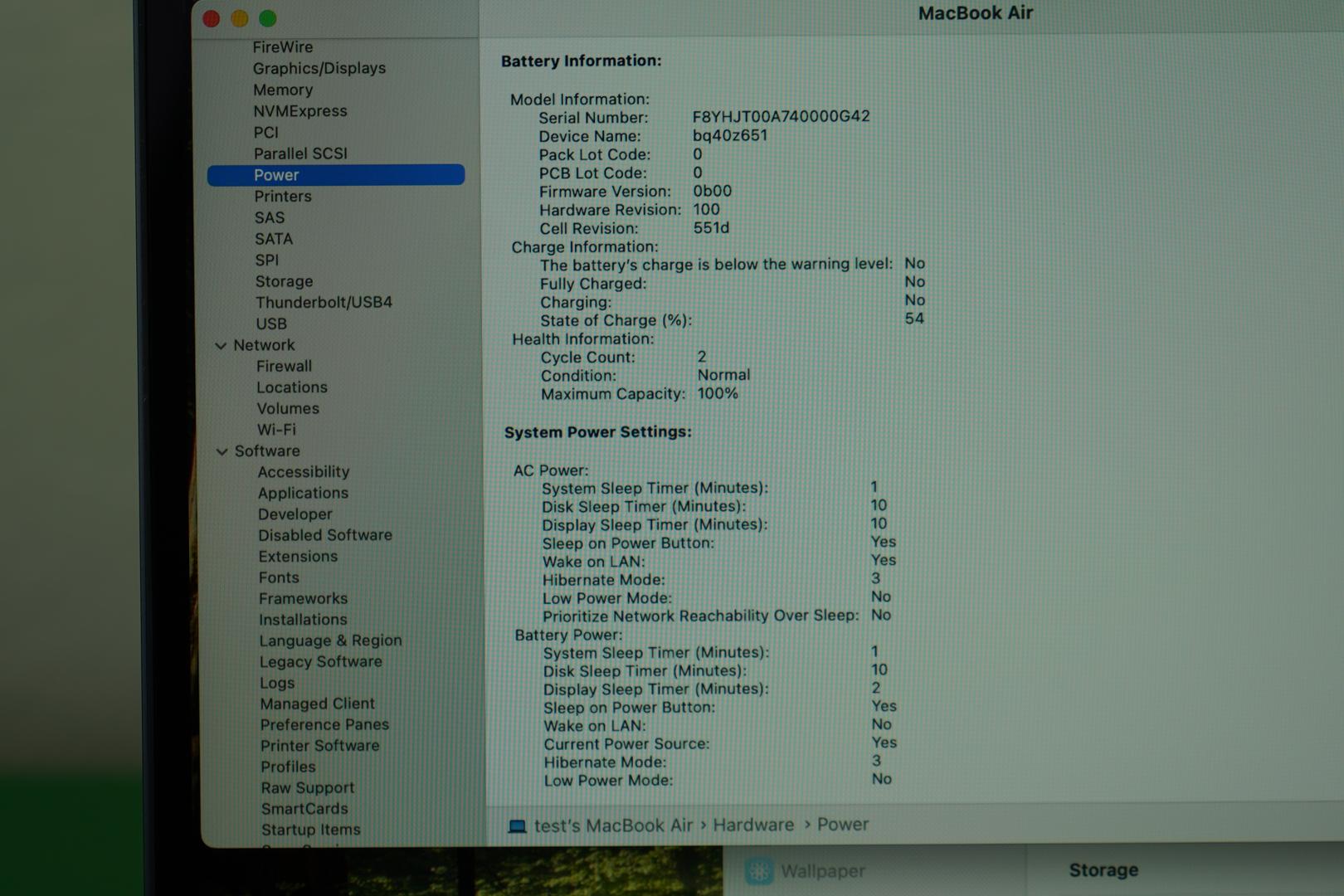Collapse the Network section chevron
This screenshot has height=896, width=1344.
(x=221, y=346)
